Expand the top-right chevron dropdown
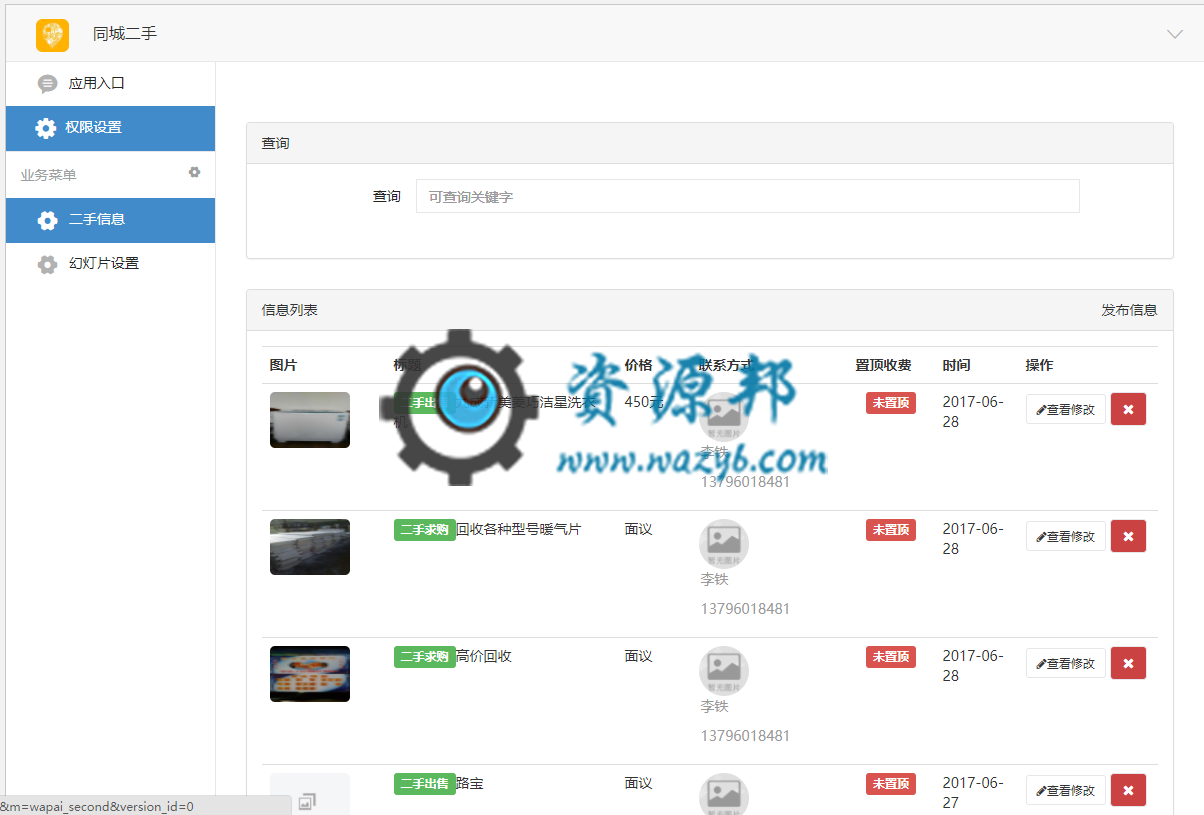 (x=1175, y=34)
